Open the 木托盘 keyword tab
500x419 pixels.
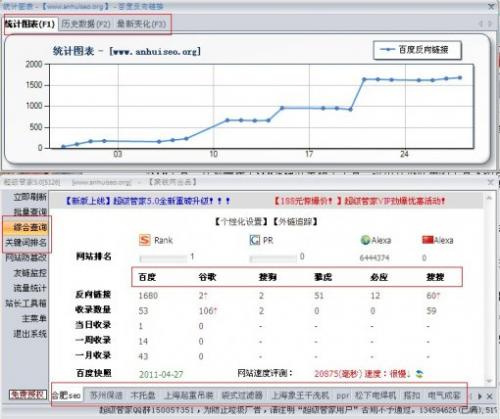[x=143, y=396]
